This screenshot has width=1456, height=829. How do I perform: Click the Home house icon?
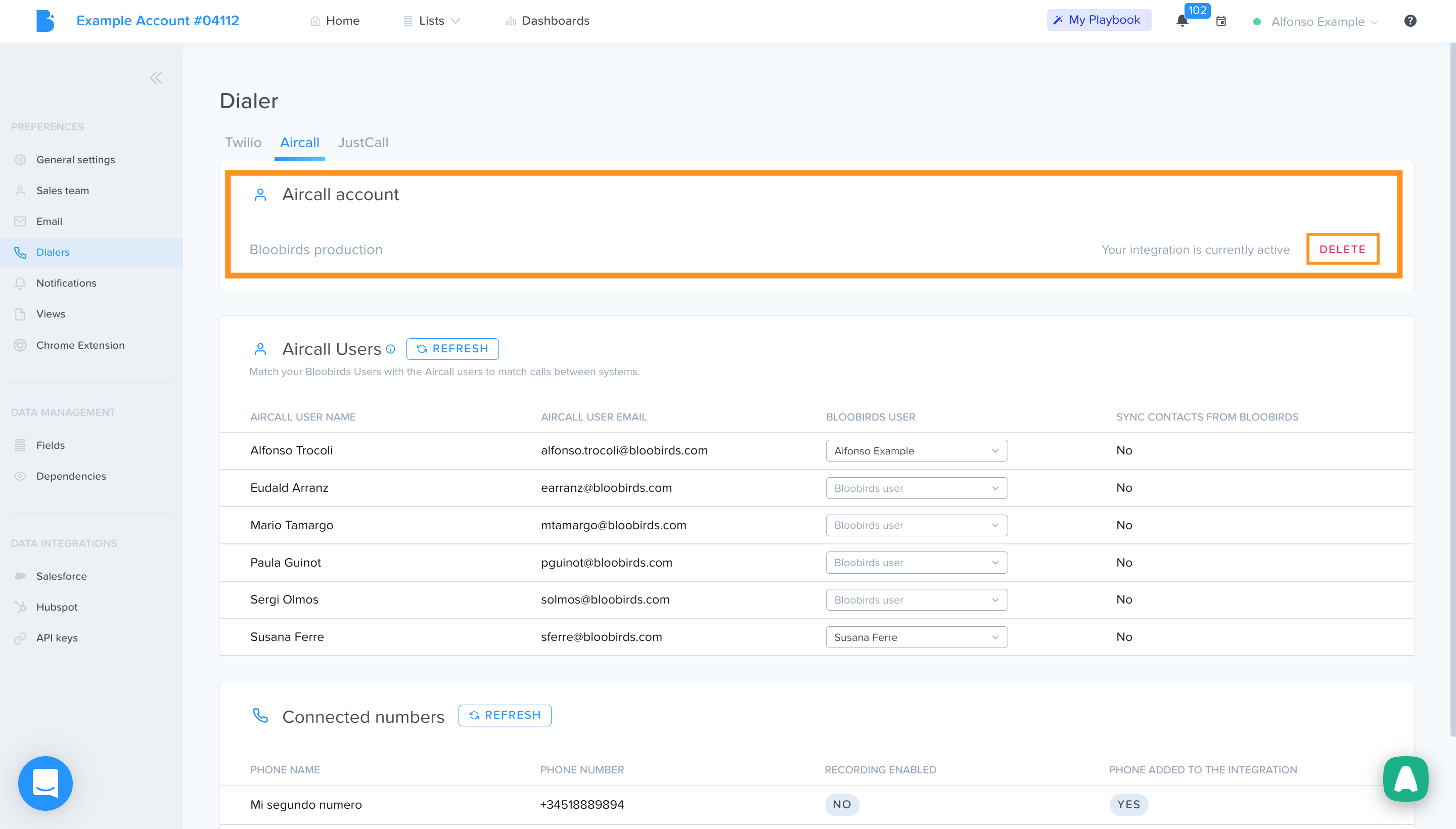(x=315, y=21)
